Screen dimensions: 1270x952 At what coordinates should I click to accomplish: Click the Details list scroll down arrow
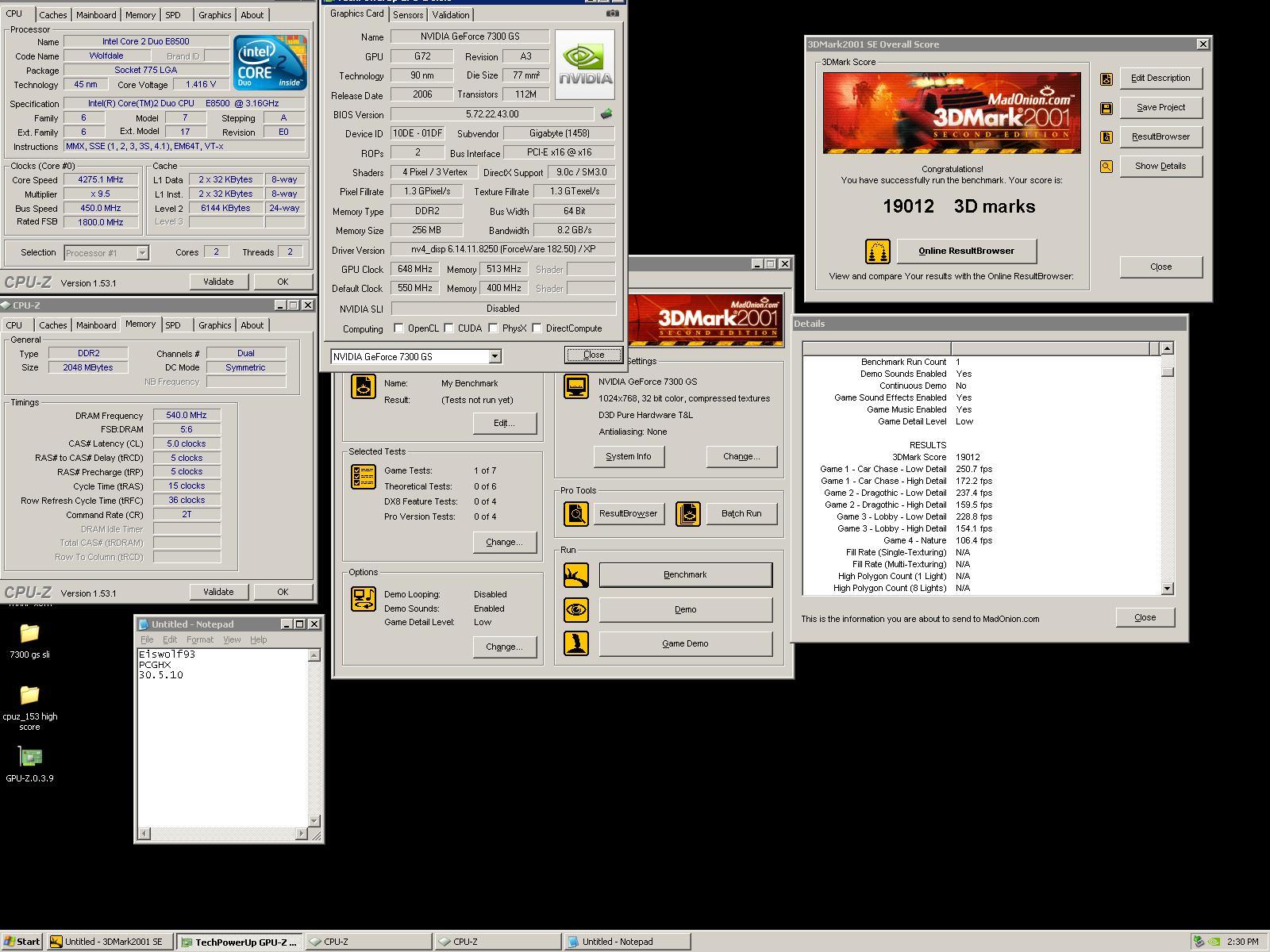point(1167,589)
